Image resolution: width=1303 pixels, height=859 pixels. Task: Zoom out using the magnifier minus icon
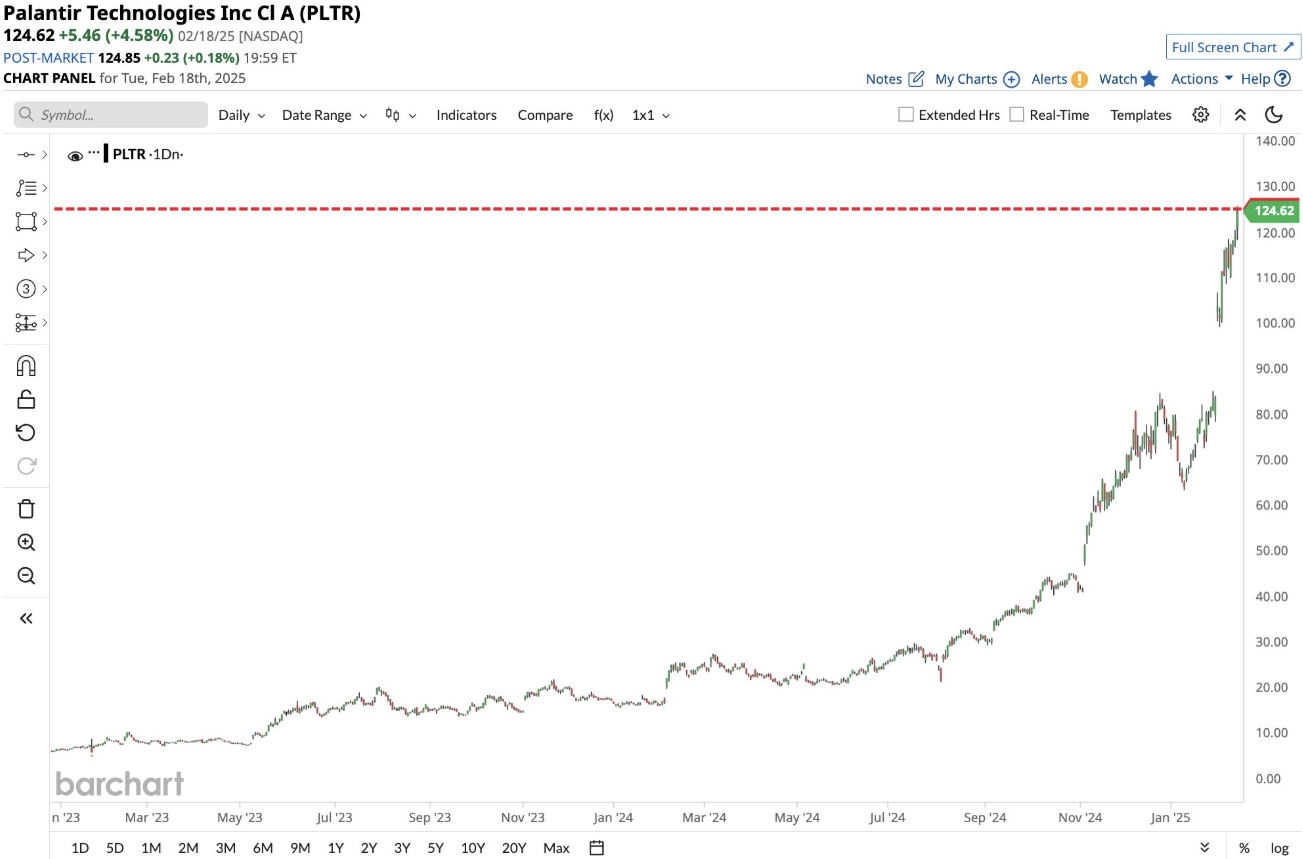coord(26,575)
